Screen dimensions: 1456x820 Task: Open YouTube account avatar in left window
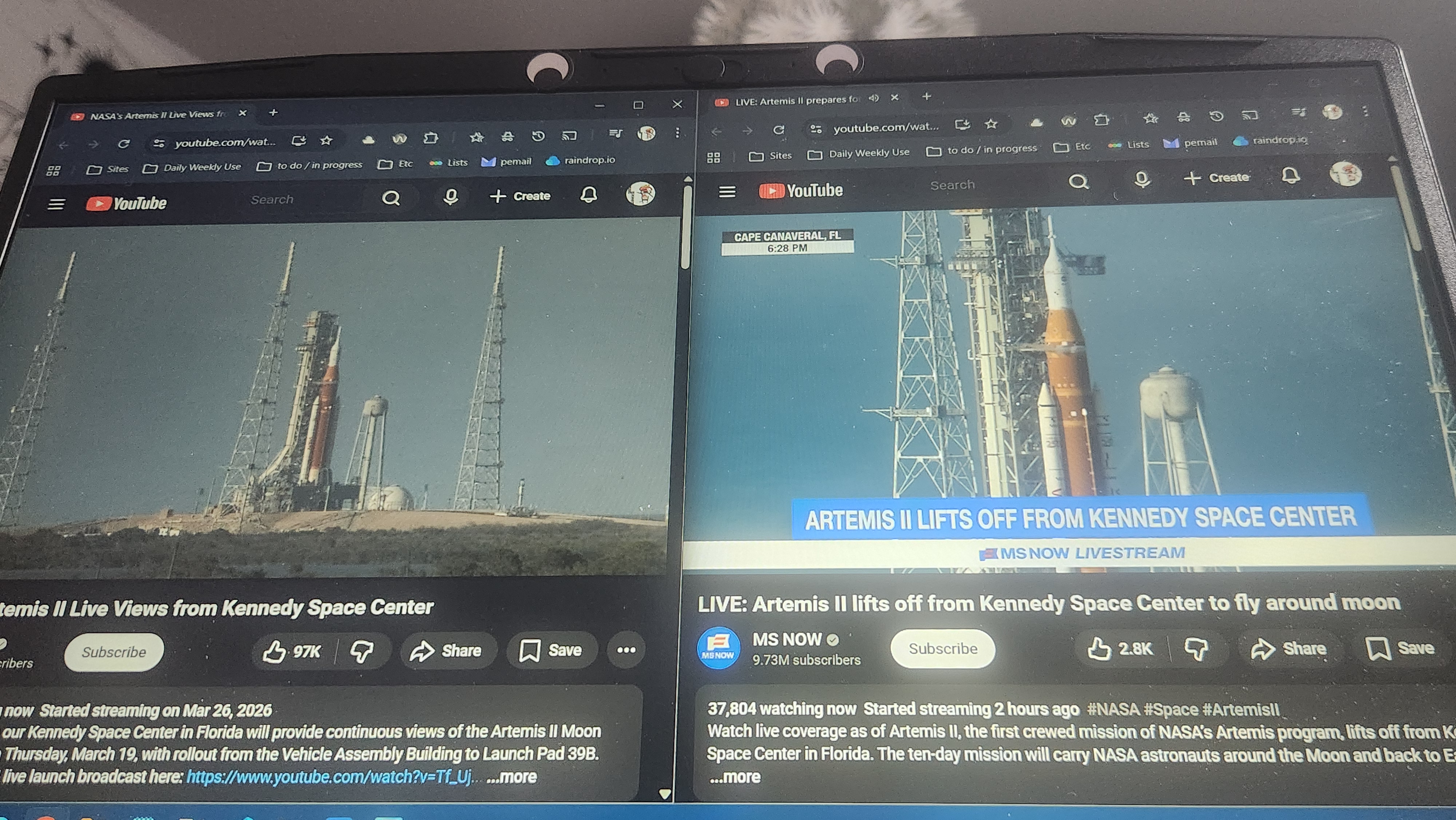tap(640, 193)
